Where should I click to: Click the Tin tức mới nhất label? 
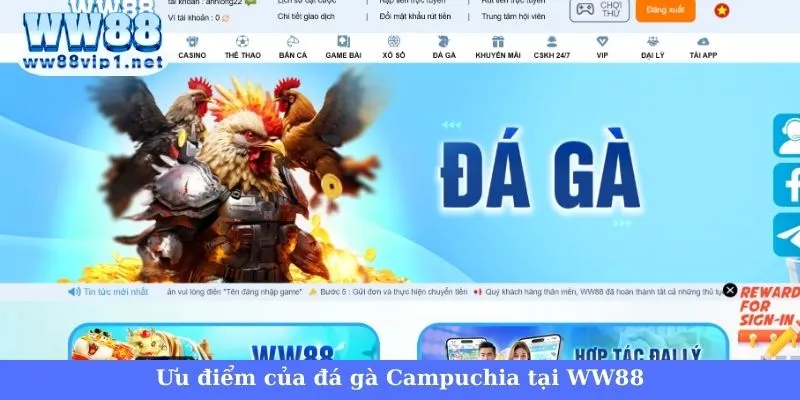116,292
